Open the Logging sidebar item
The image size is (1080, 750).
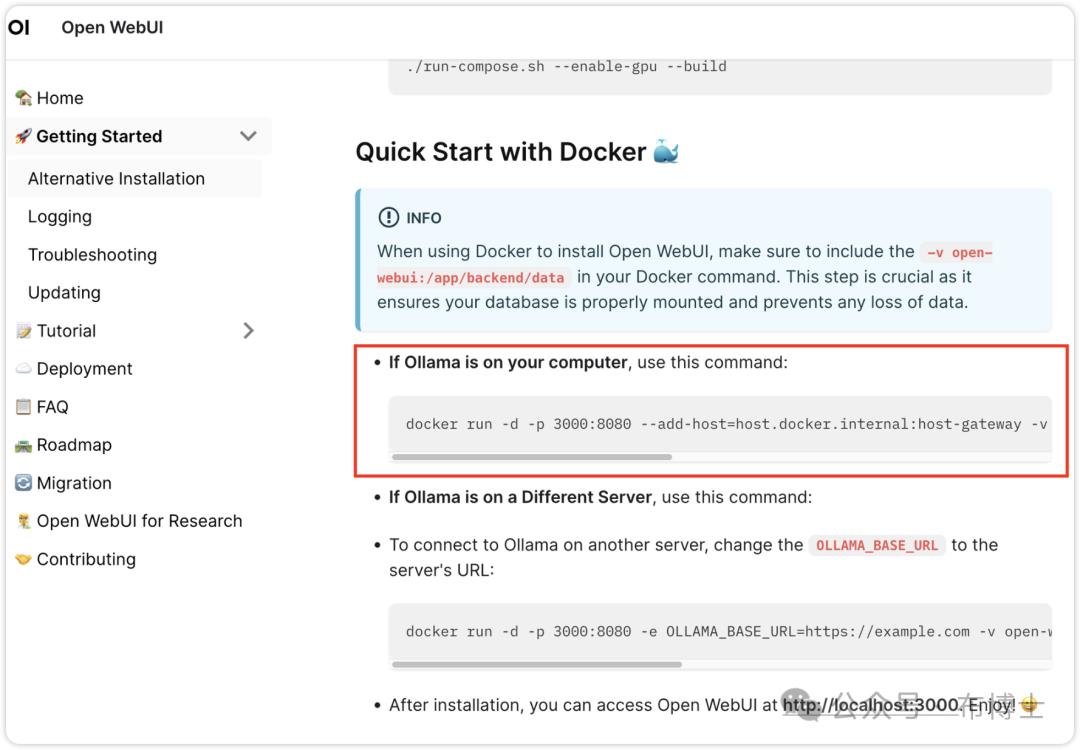point(60,217)
